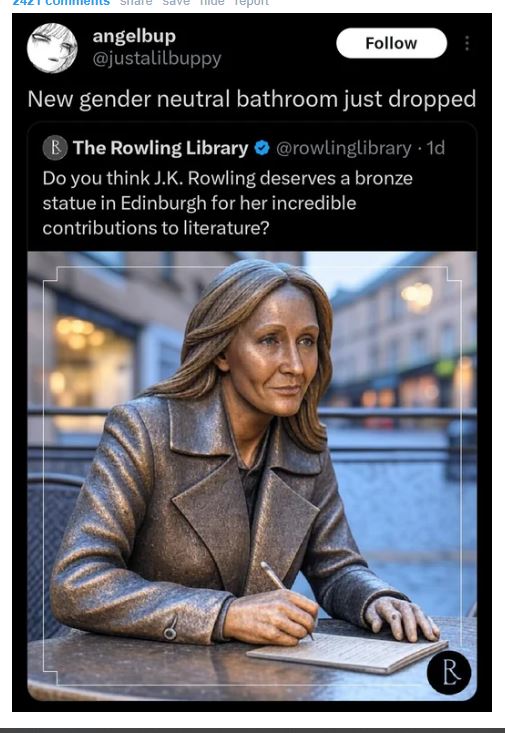Click the notebook under the statue's pen
This screenshot has height=733, width=505.
[347, 653]
